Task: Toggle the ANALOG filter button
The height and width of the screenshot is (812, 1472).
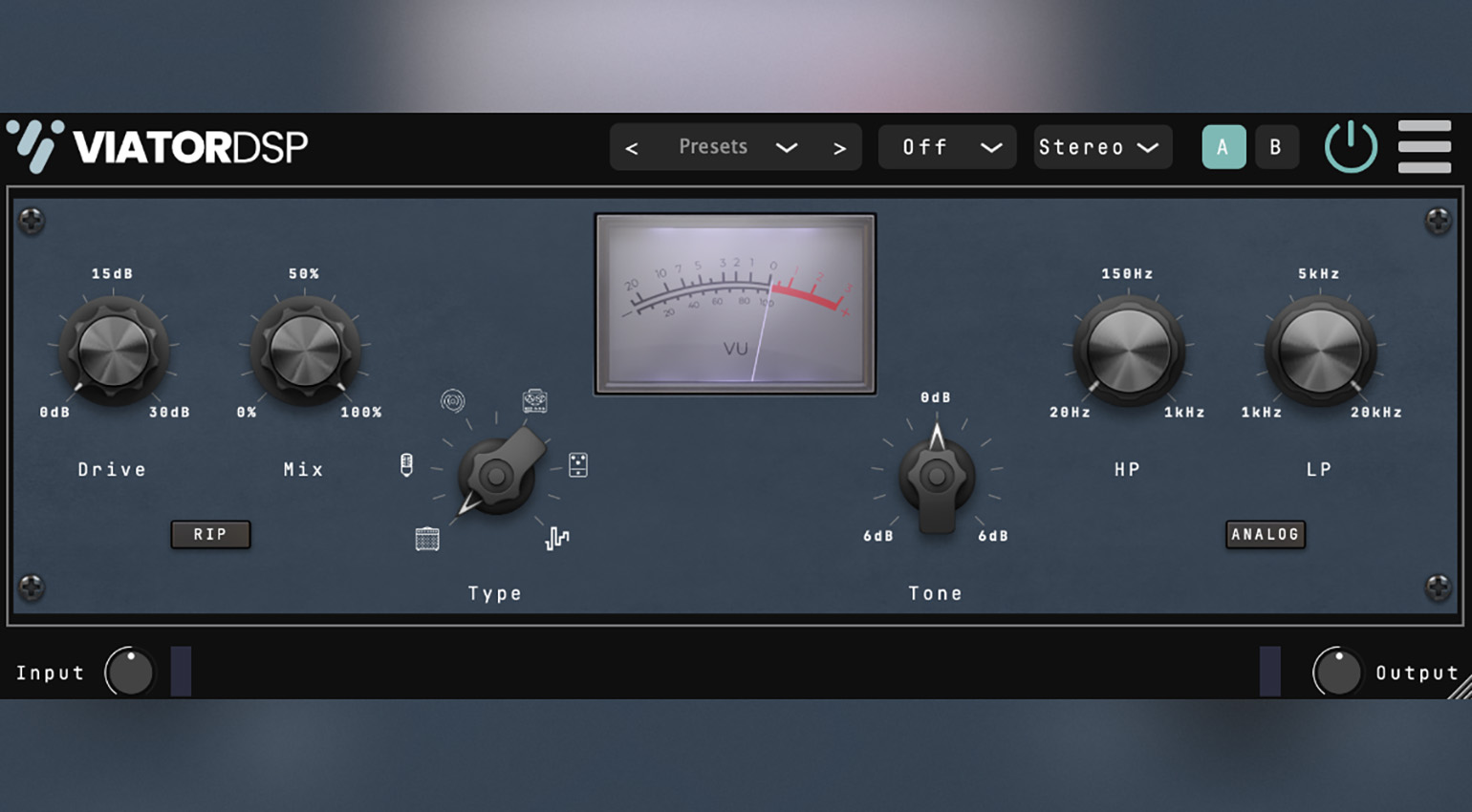Action: 1265,534
